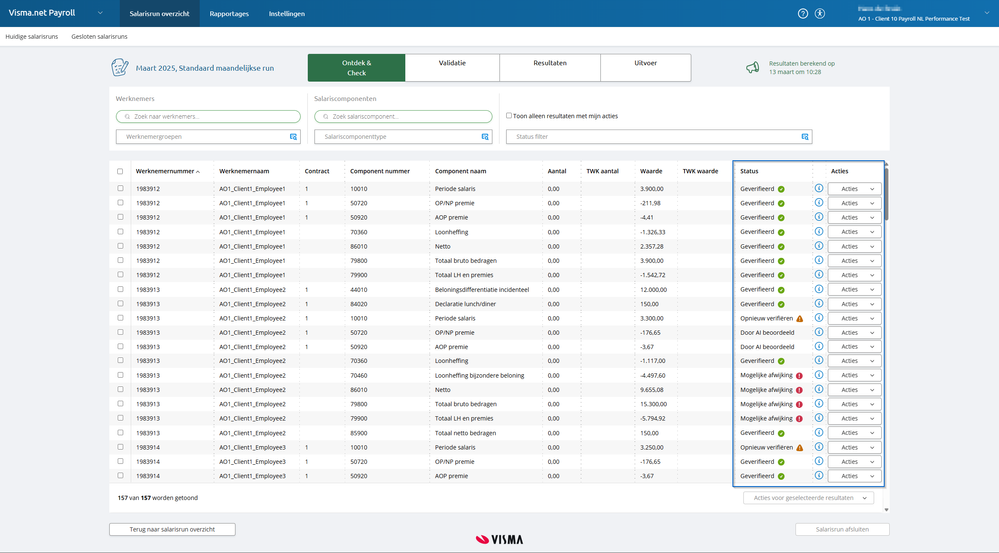Open the Rapportages menu
999x553 pixels.
click(229, 13)
